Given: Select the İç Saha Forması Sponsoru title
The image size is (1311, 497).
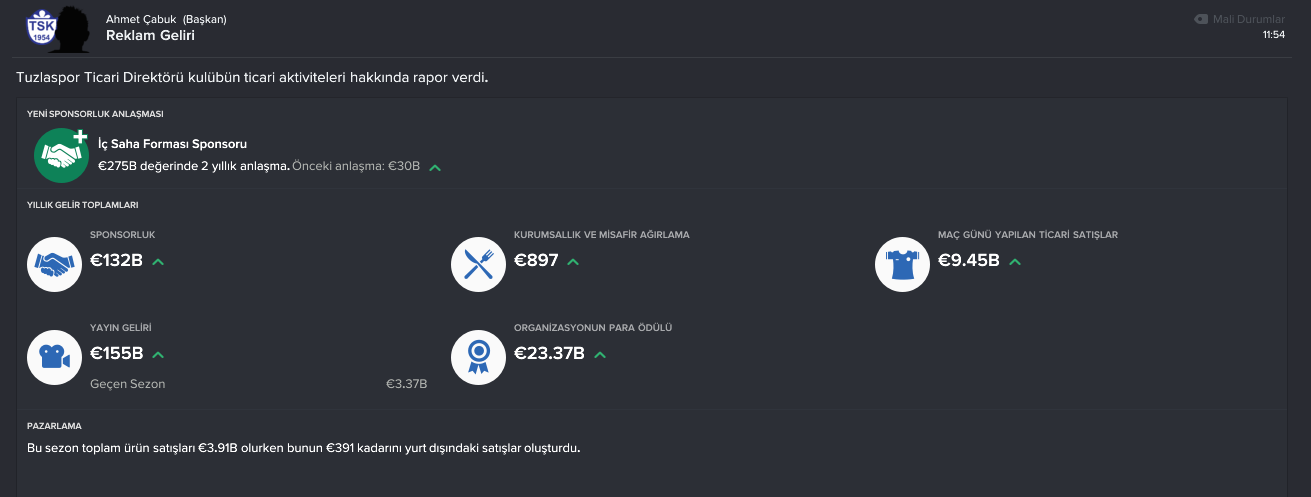Looking at the screenshot, I should click(x=172, y=144).
